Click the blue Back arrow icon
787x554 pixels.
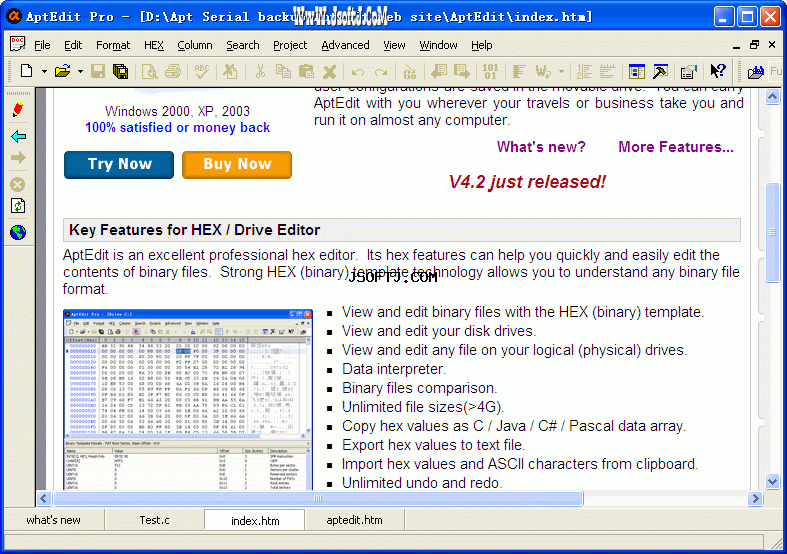click(18, 136)
